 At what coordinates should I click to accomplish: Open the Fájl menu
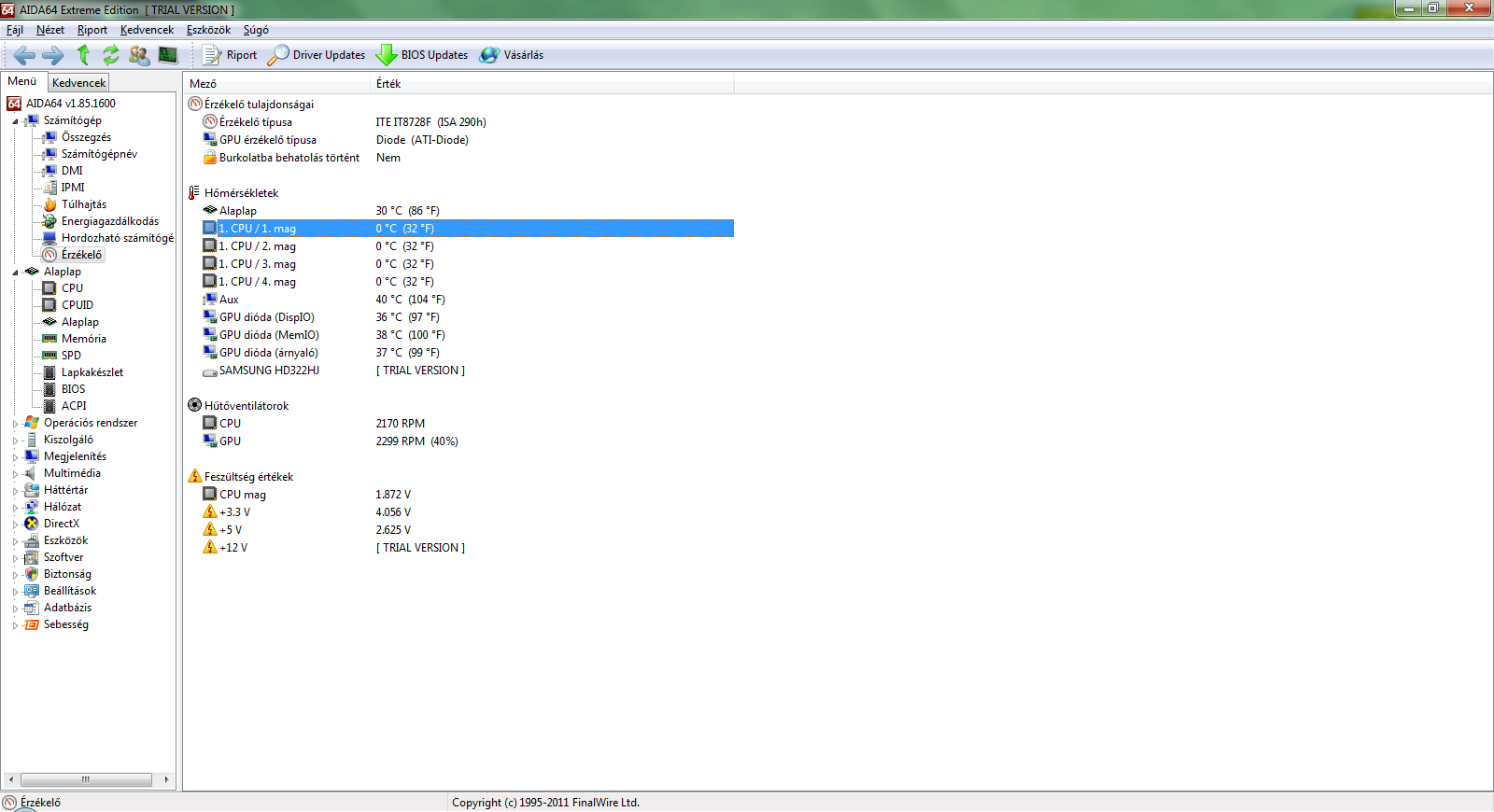coord(15,30)
